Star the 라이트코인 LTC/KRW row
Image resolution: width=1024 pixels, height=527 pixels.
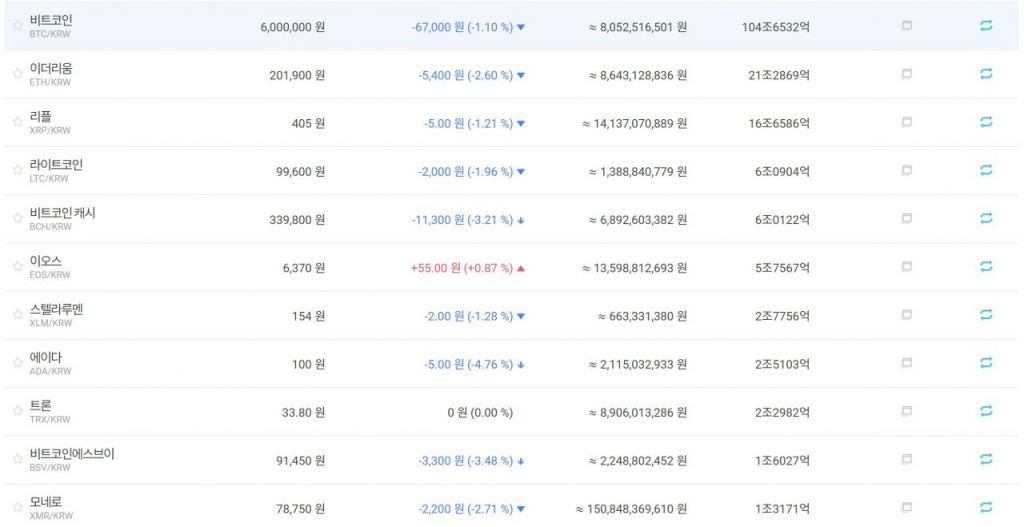click(x=18, y=170)
